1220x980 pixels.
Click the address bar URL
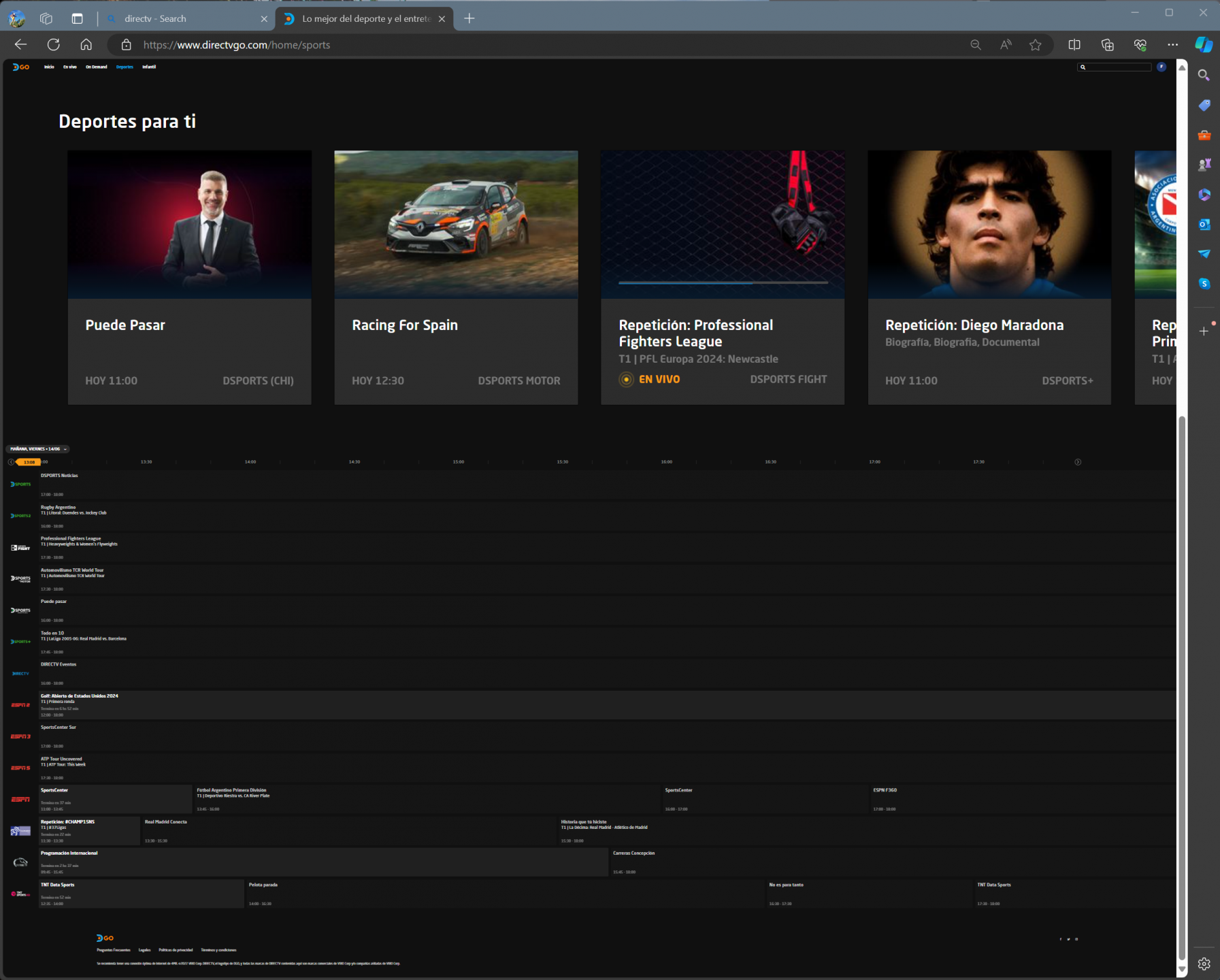pos(237,45)
